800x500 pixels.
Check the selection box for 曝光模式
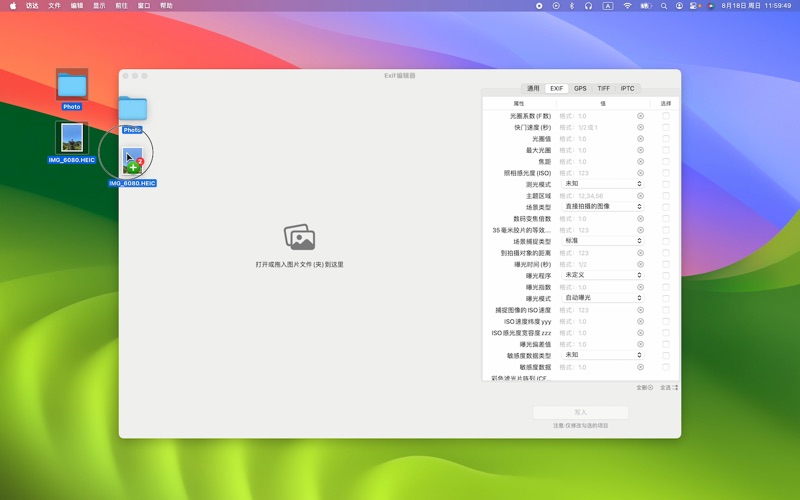pos(666,298)
